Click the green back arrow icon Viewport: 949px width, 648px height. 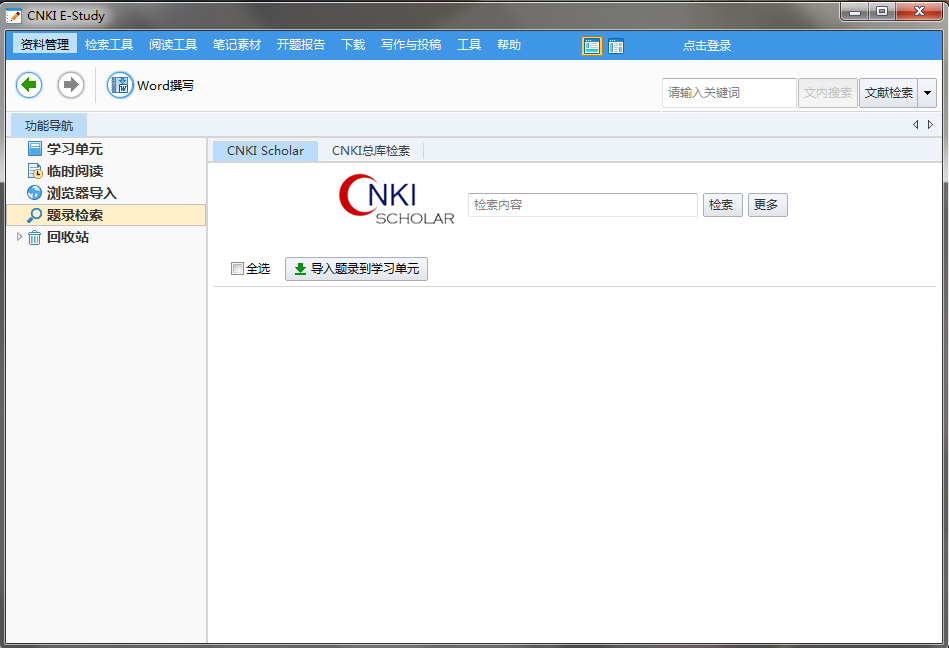point(29,85)
